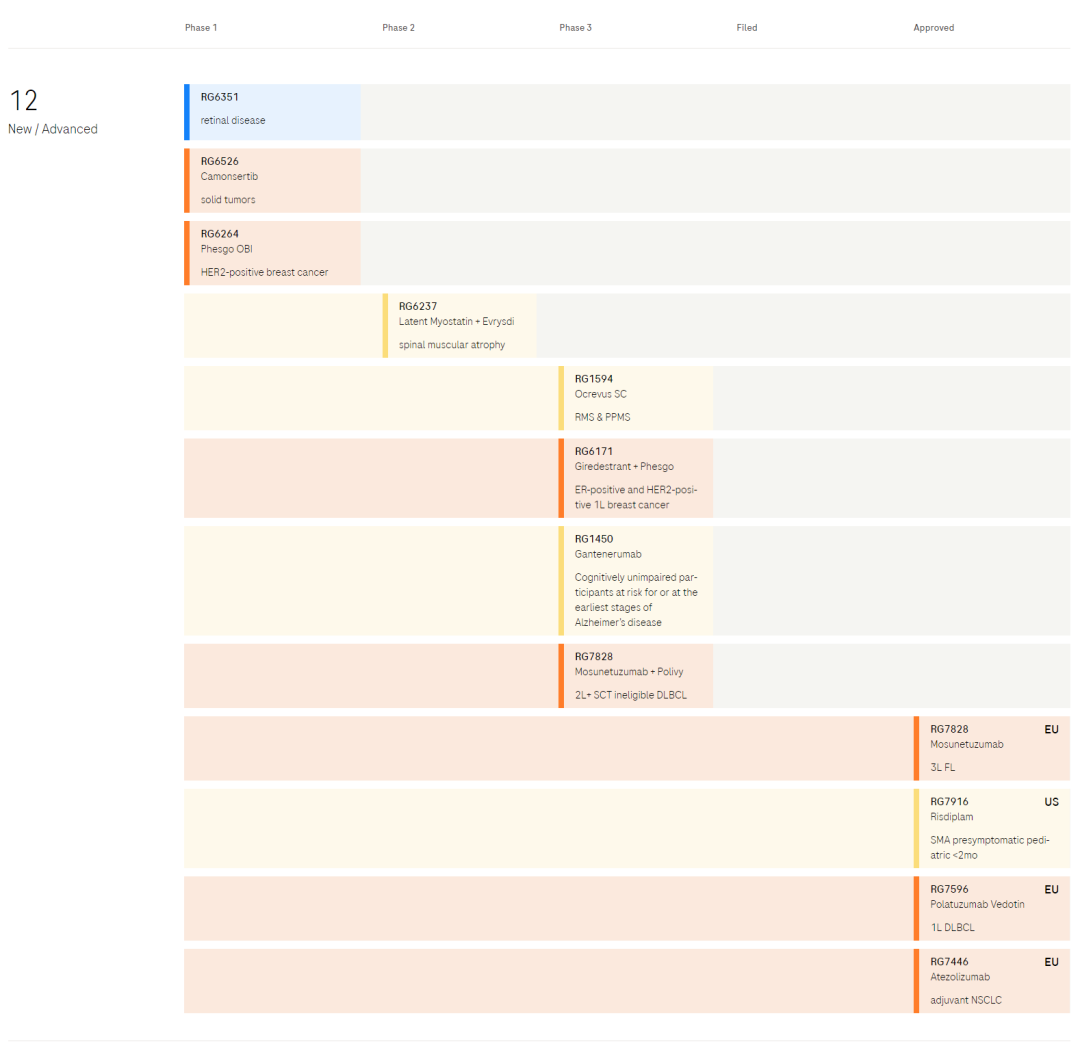Open the RG6171 Giredestrant + Phesgo card
This screenshot has height=1046, width=1080.
tap(636, 478)
